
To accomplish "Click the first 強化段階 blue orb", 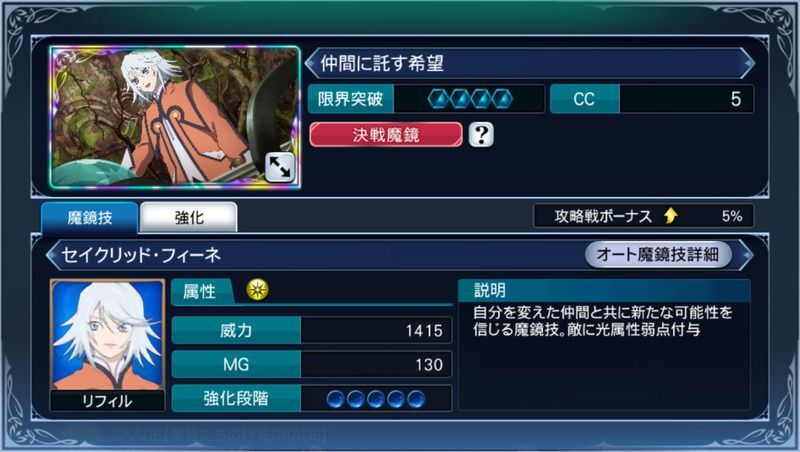I will [x=335, y=399].
